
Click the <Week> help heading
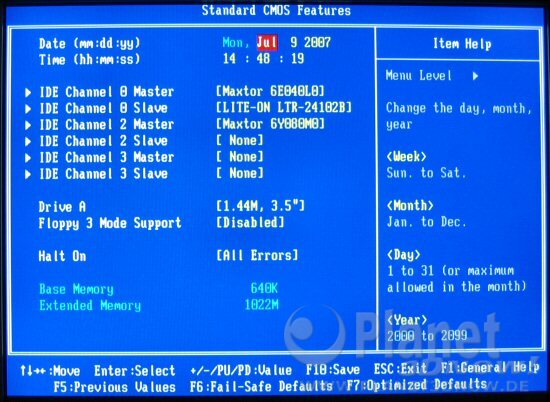tap(407, 156)
